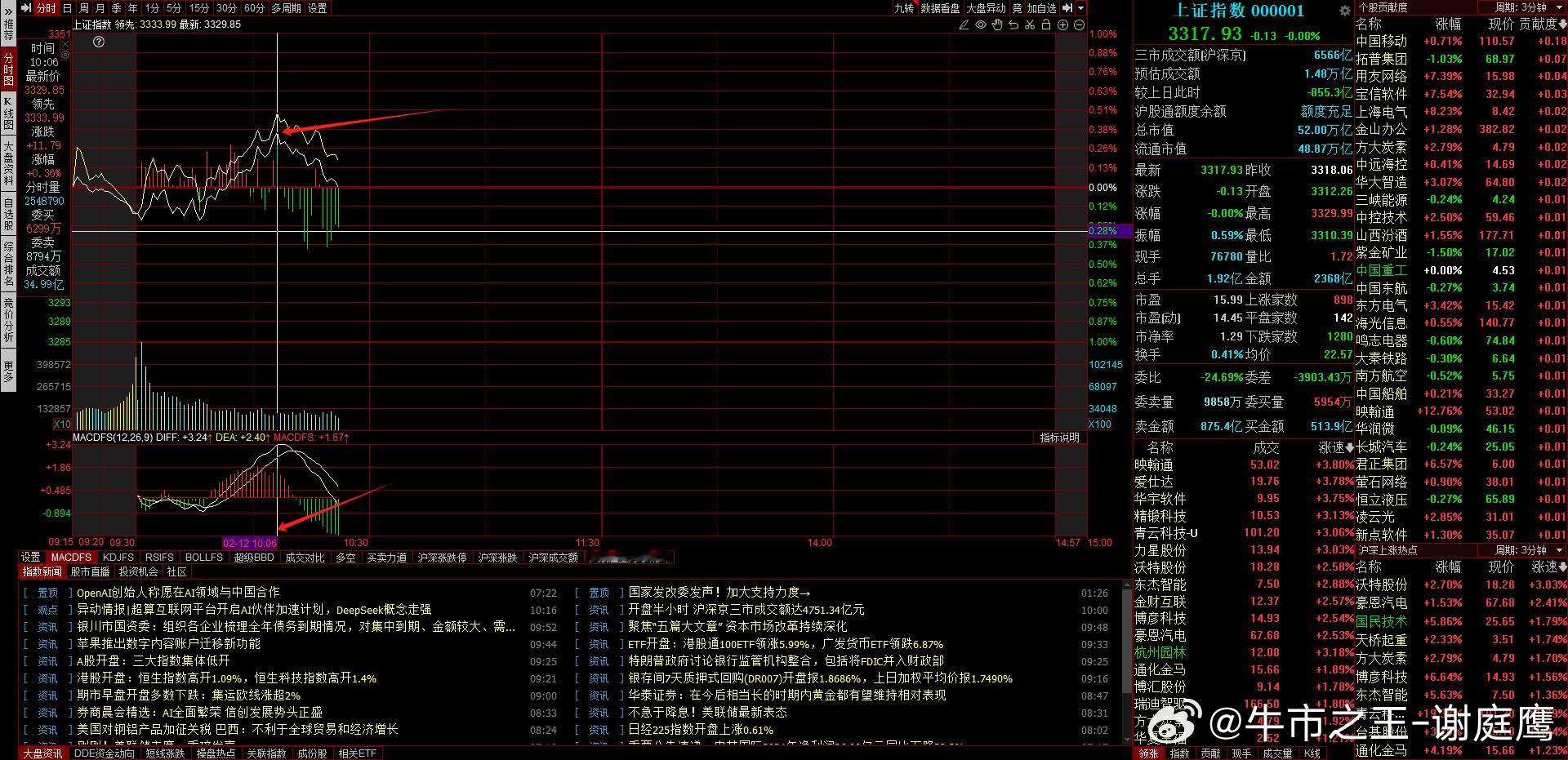Open 自选股 in left sidebar
Viewport: 1568px width, 760px height.
click(8, 214)
